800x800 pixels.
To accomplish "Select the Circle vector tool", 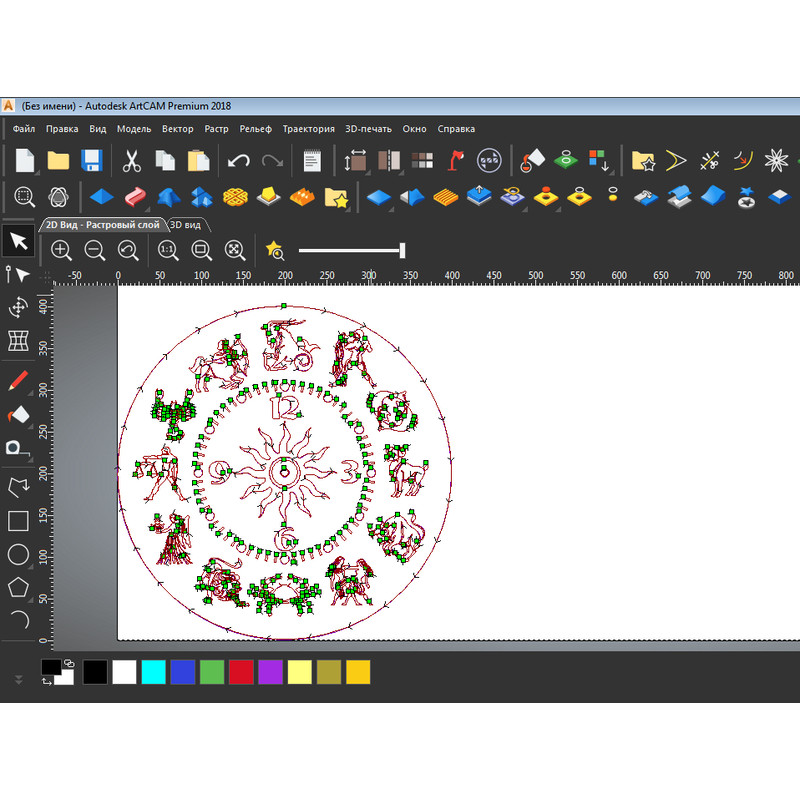I will tap(16, 554).
